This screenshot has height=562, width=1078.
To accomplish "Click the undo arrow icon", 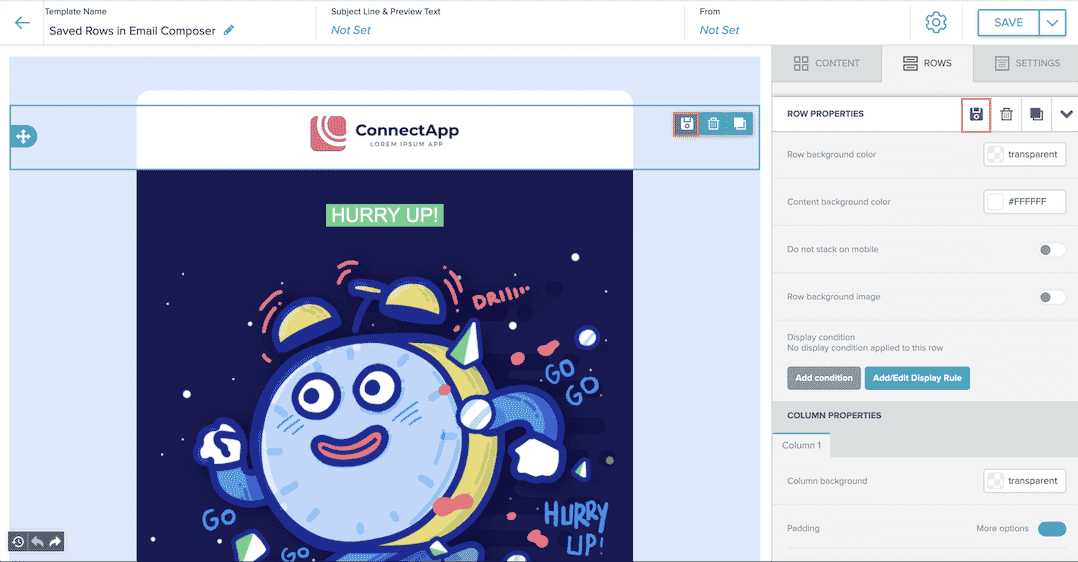I will pyautogui.click(x=37, y=542).
